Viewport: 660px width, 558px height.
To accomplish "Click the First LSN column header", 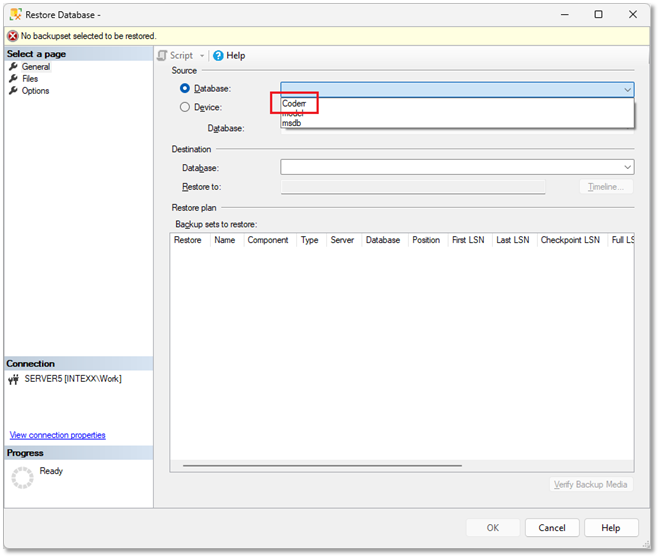I will pos(468,240).
